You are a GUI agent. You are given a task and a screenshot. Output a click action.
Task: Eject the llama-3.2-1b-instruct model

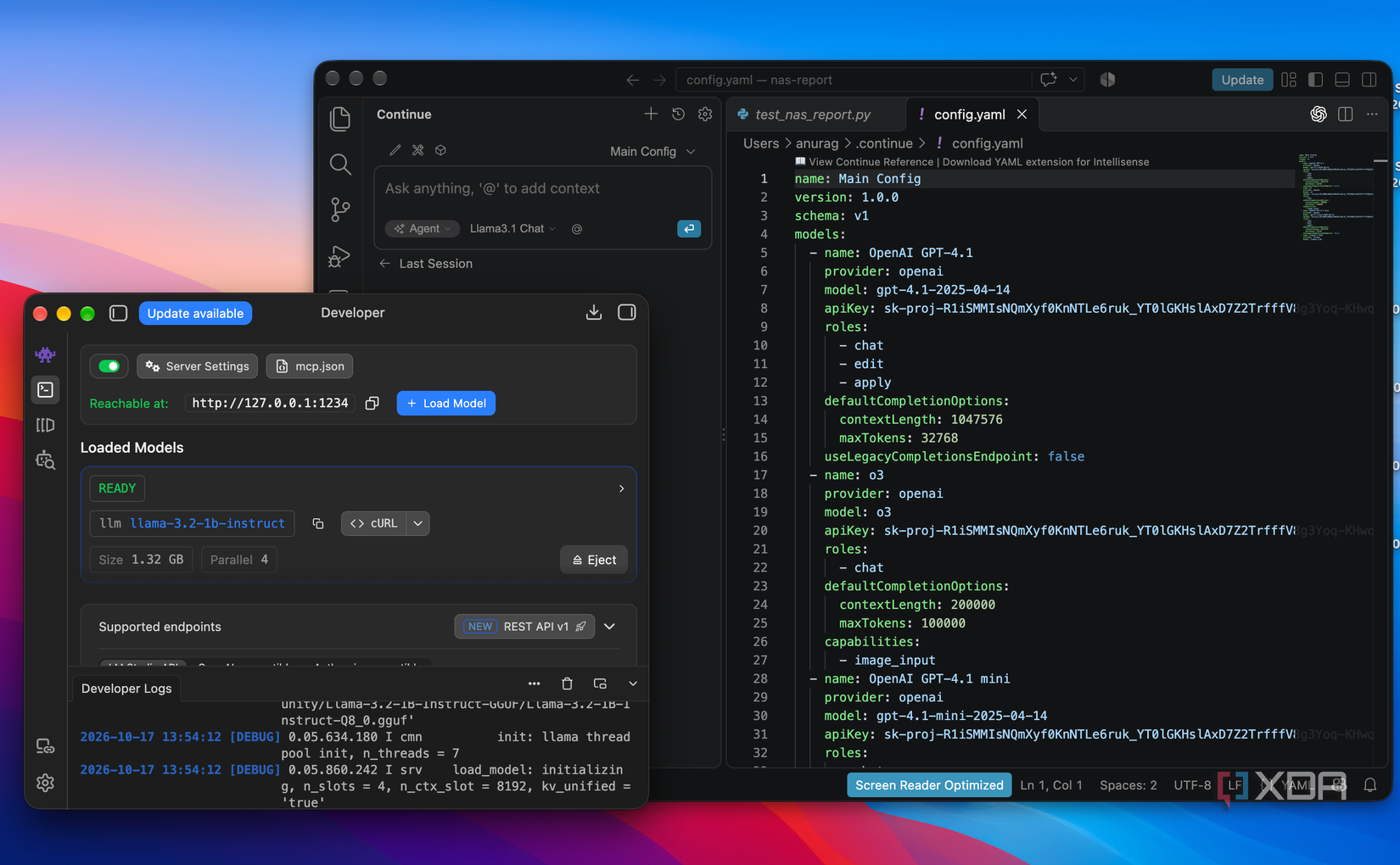coord(594,560)
